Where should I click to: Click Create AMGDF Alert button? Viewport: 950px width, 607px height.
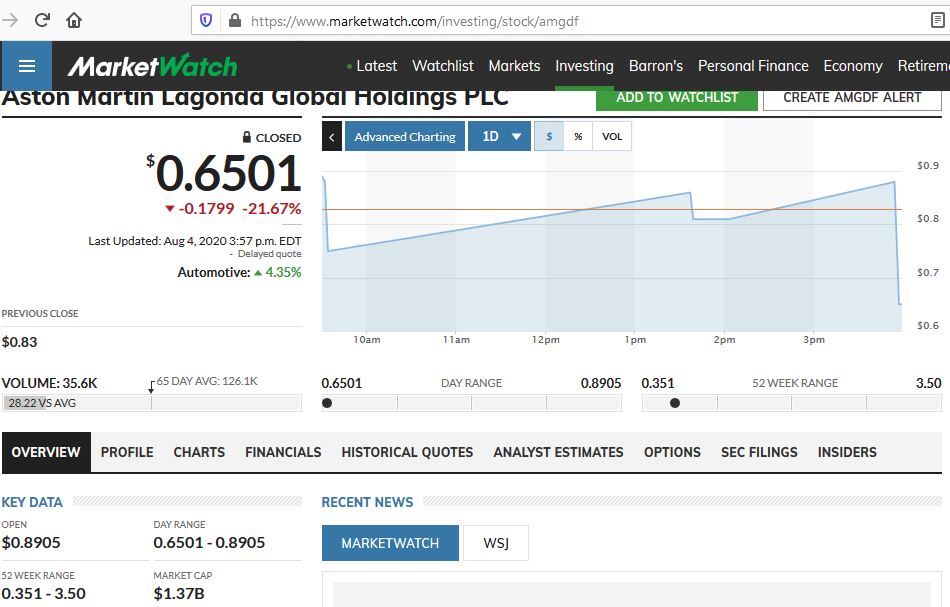point(852,98)
